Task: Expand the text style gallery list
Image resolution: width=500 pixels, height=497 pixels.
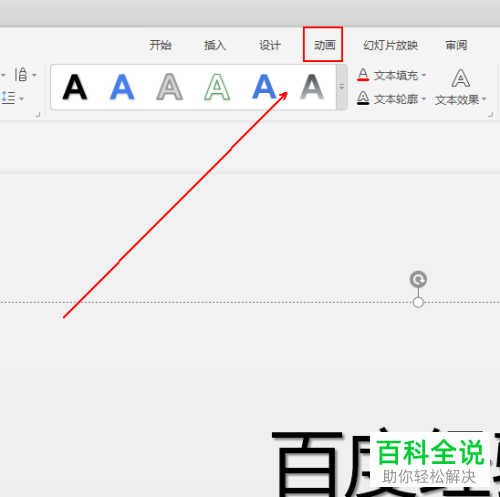Action: click(x=342, y=87)
